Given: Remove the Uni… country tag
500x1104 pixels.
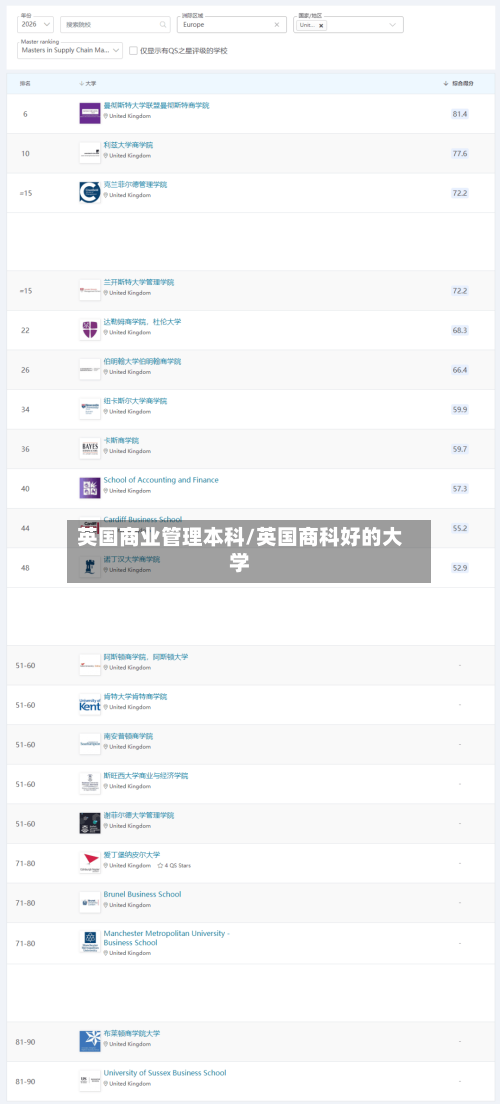Looking at the screenshot, I should point(322,25).
